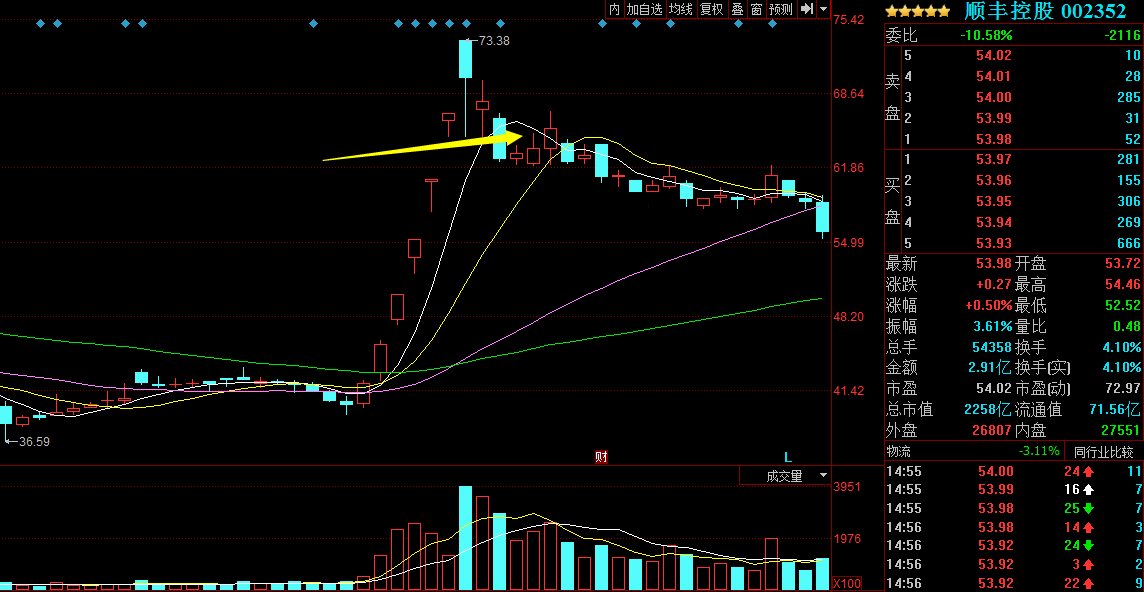Toggle the 叠 overlay option
Image resolution: width=1144 pixels, height=592 pixels.
[737, 9]
